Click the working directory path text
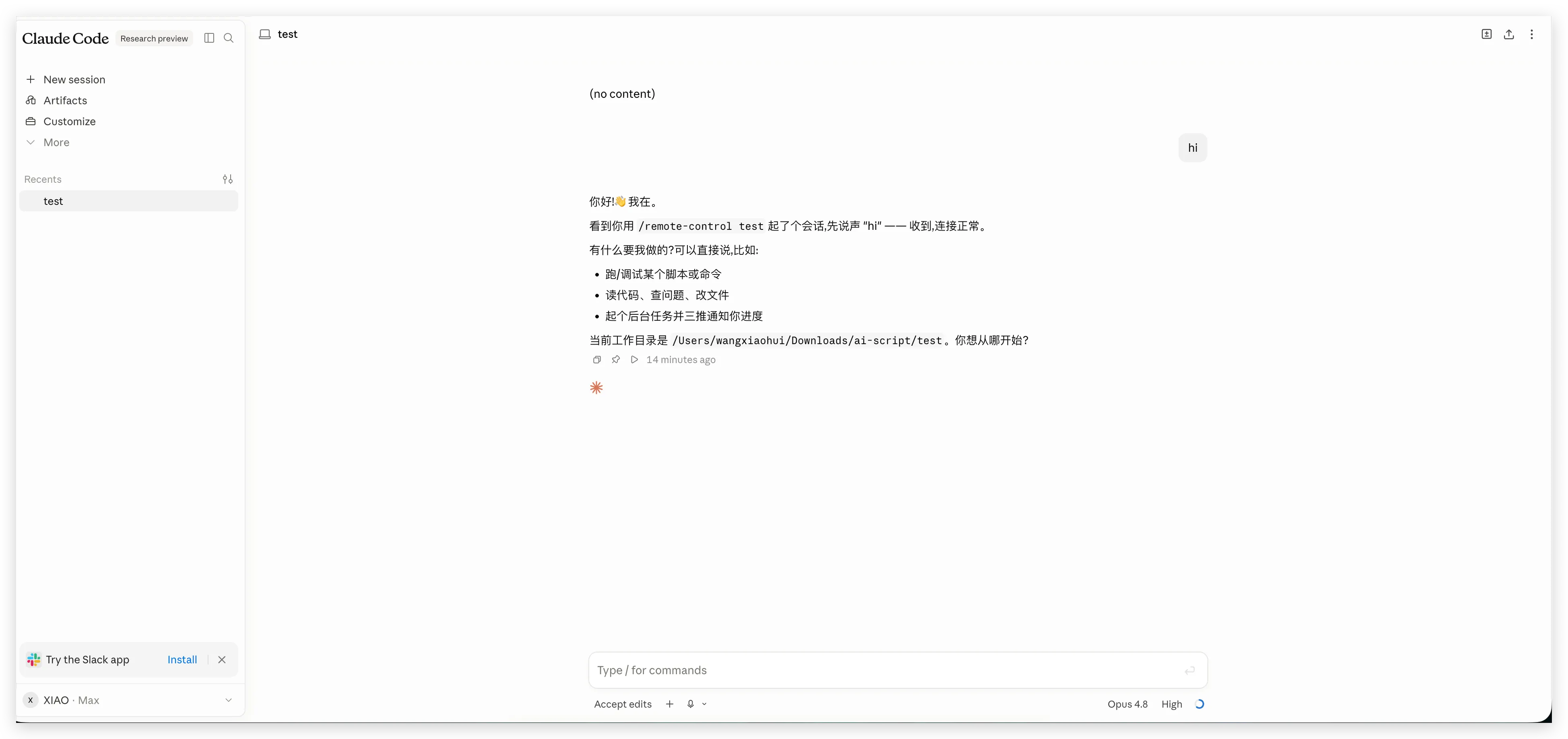The width and height of the screenshot is (1568, 739). pyautogui.click(x=807, y=341)
